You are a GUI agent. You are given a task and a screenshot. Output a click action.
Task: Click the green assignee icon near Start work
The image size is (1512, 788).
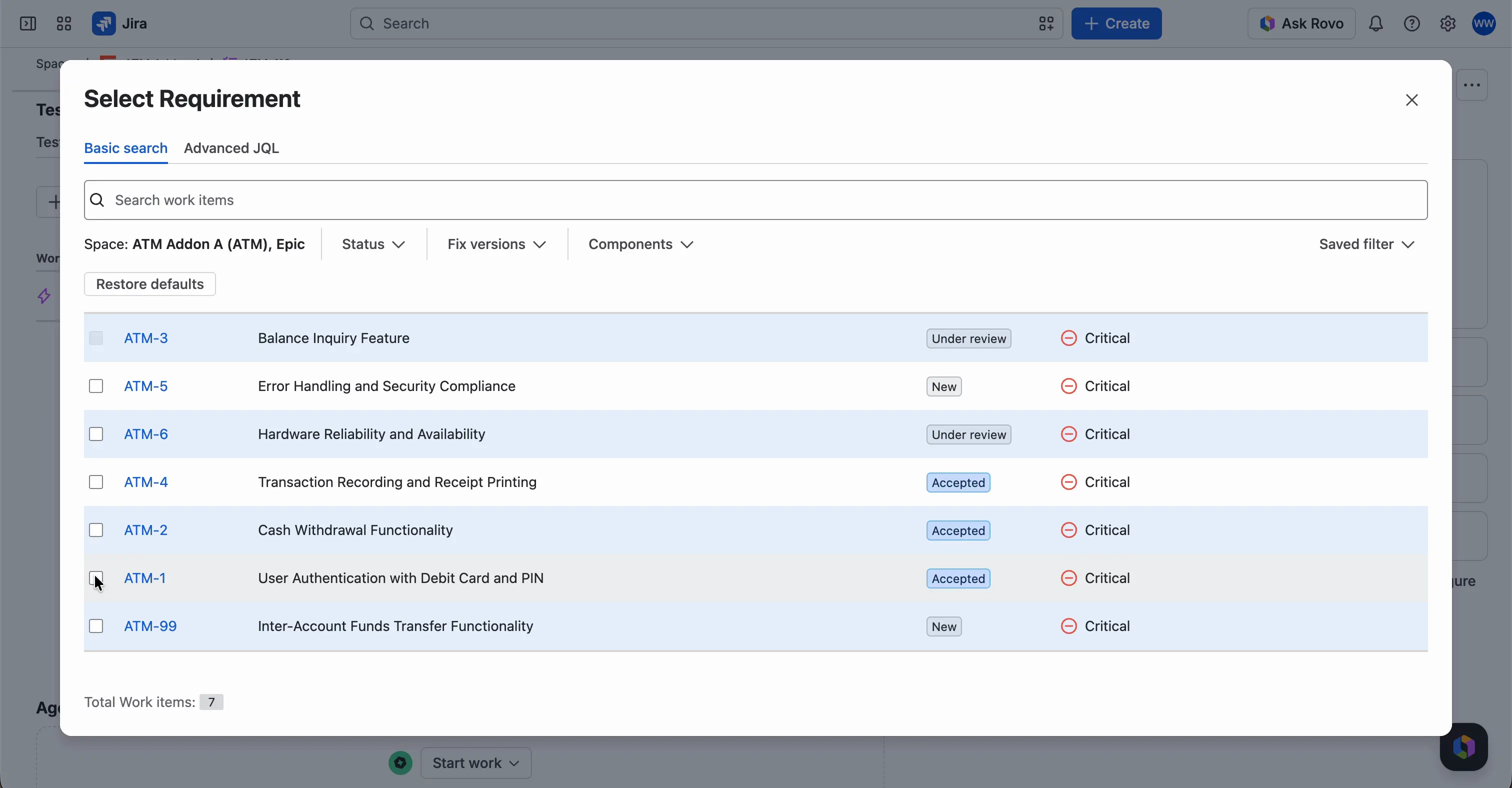pyautogui.click(x=400, y=763)
